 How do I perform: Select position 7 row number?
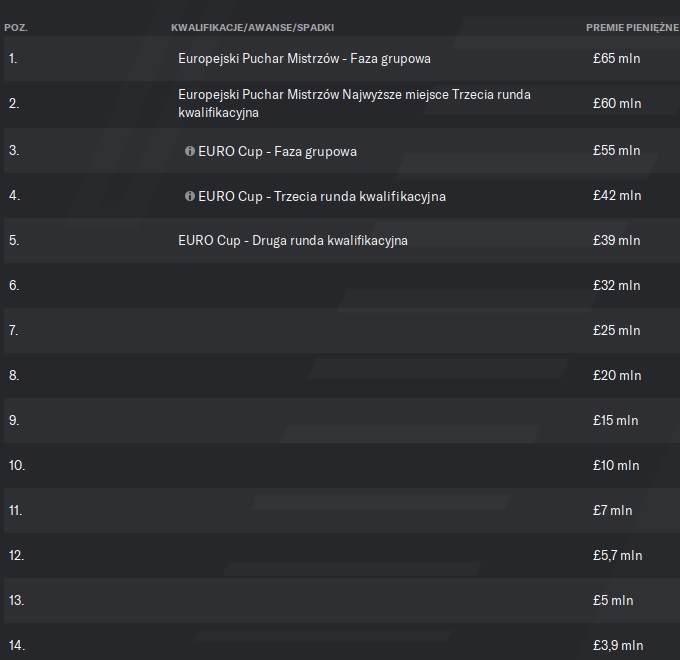coord(14,330)
